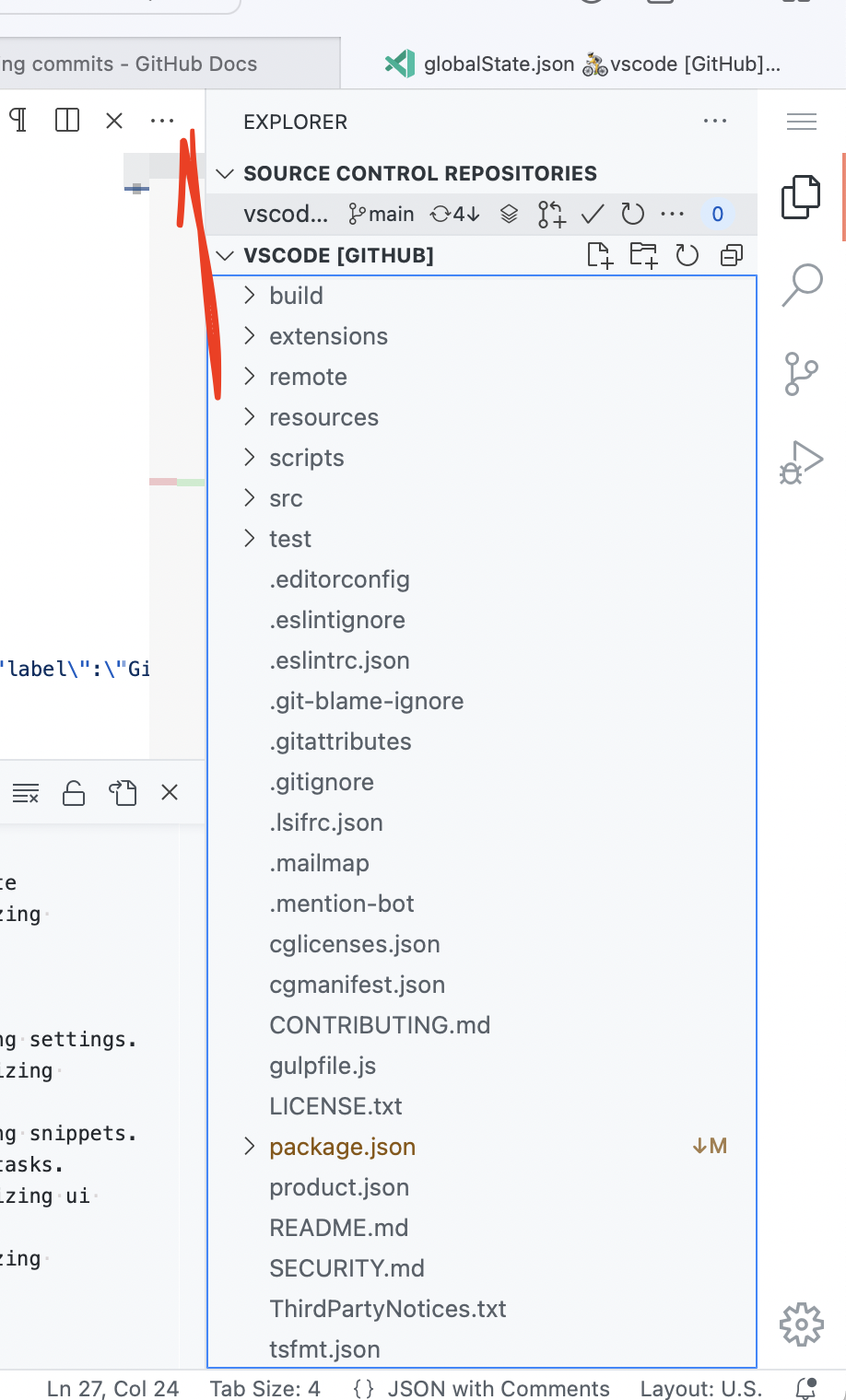The height and width of the screenshot is (1400, 846).
Task: Create a new file in the Explorer
Action: (x=601, y=256)
